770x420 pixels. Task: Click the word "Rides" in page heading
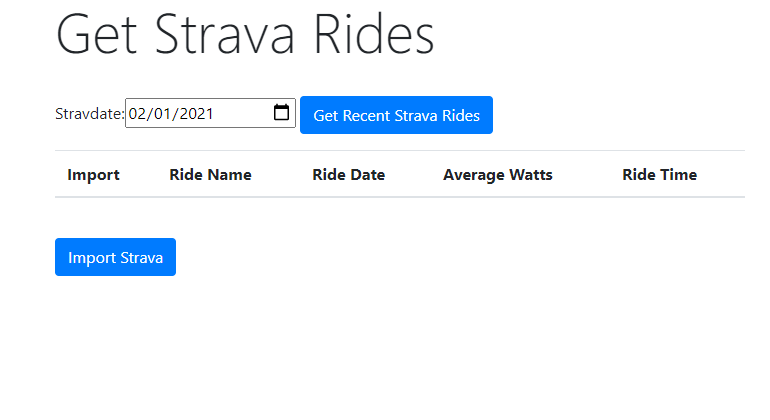(374, 36)
